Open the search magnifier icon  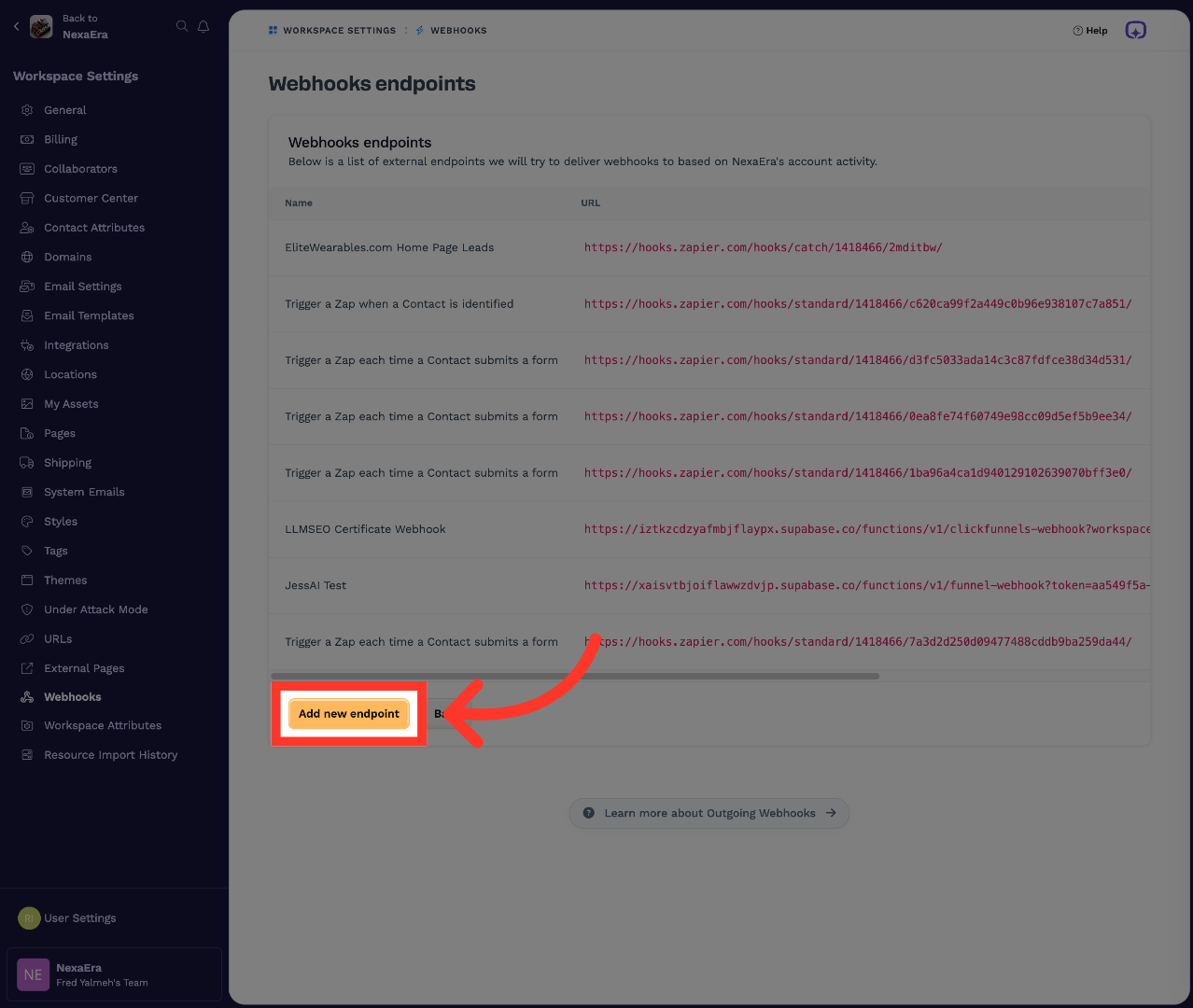182,26
